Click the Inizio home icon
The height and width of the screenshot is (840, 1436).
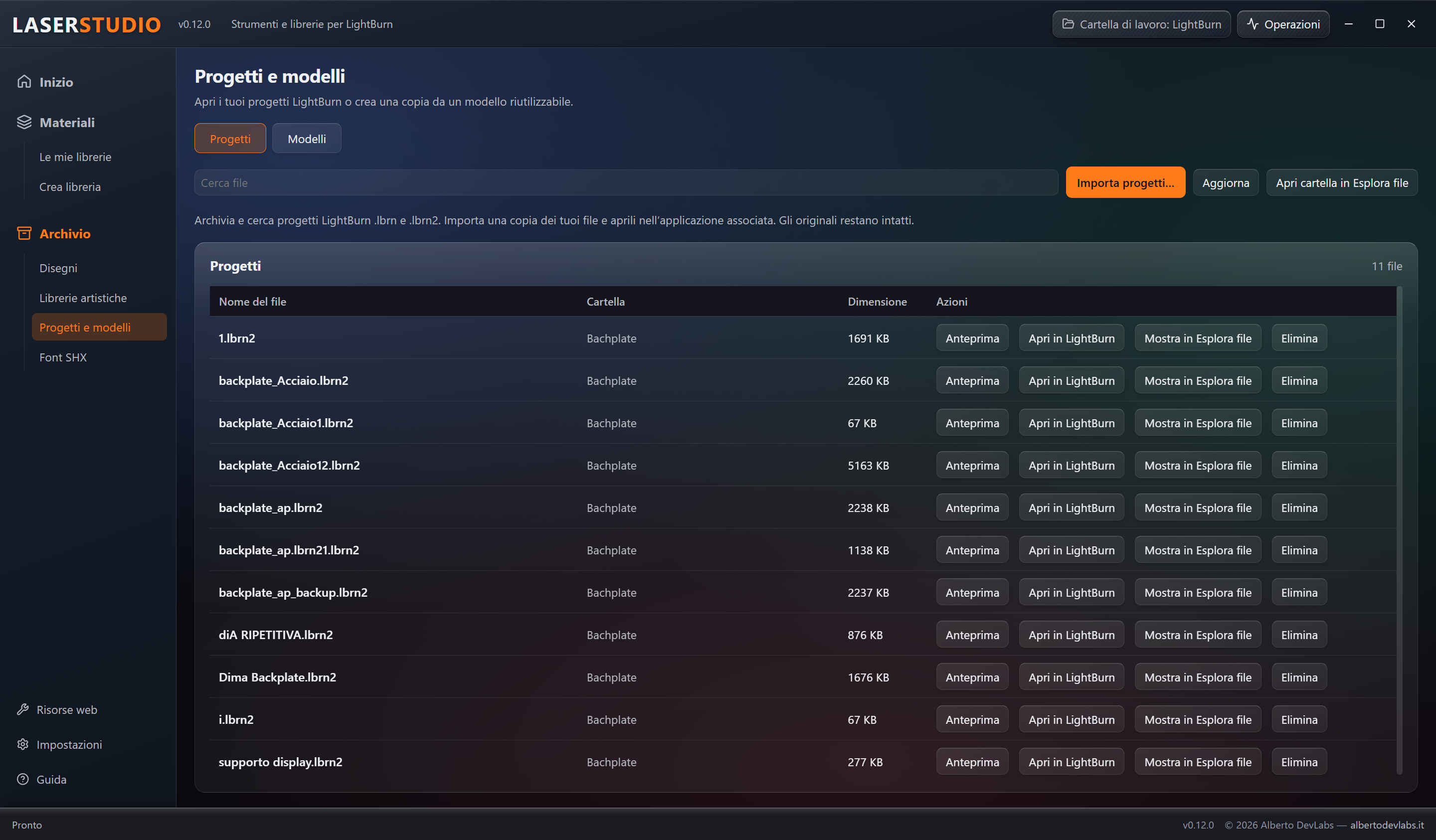click(24, 81)
